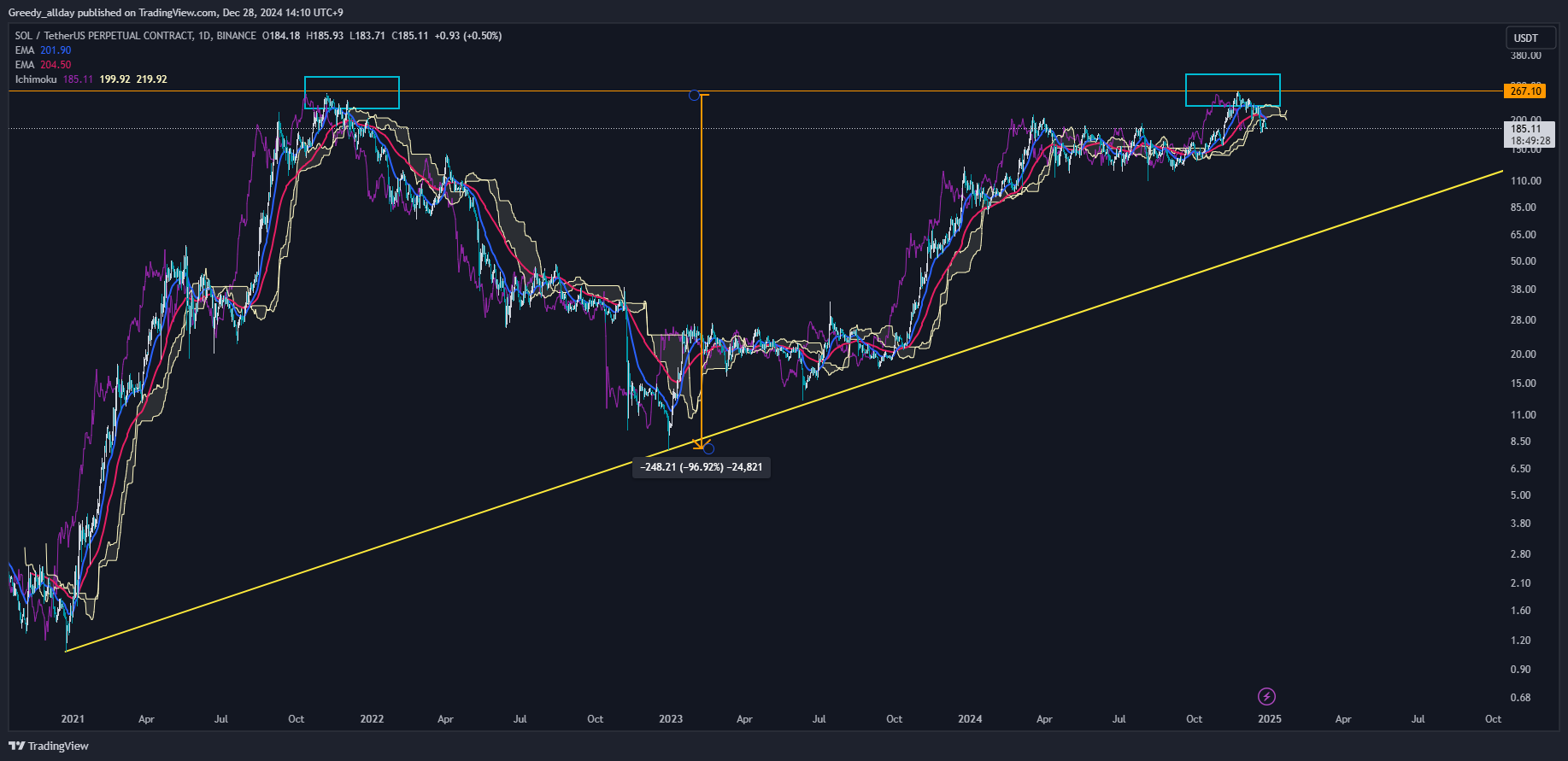Open the TradingView logo link
The image size is (1568, 761).
click(49, 746)
